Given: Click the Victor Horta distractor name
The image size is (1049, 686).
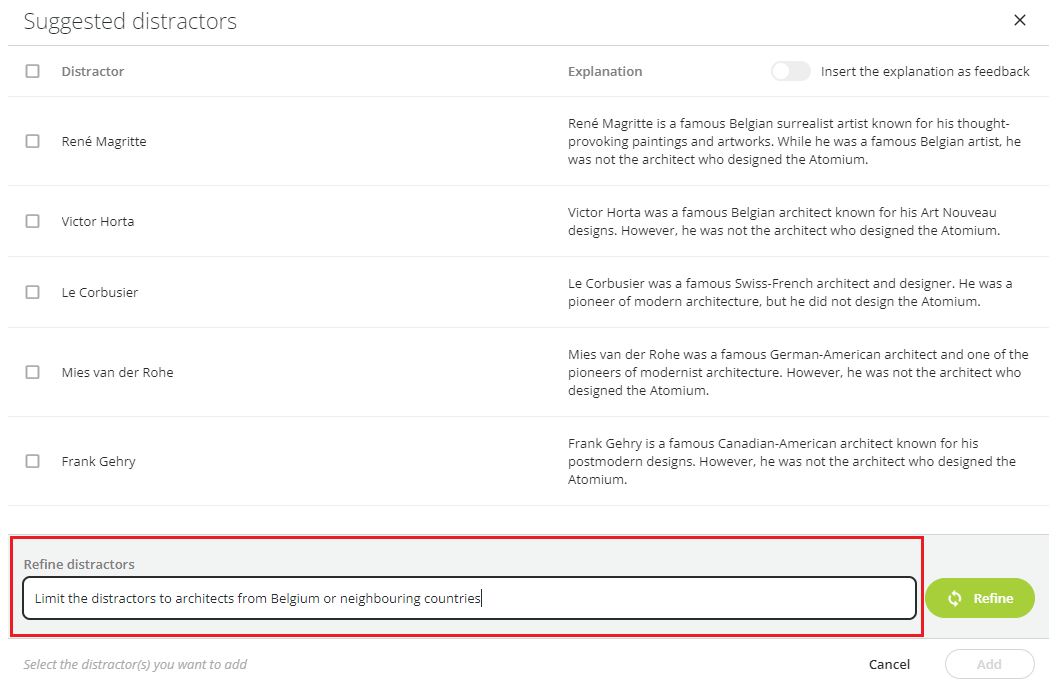Looking at the screenshot, I should [x=98, y=221].
